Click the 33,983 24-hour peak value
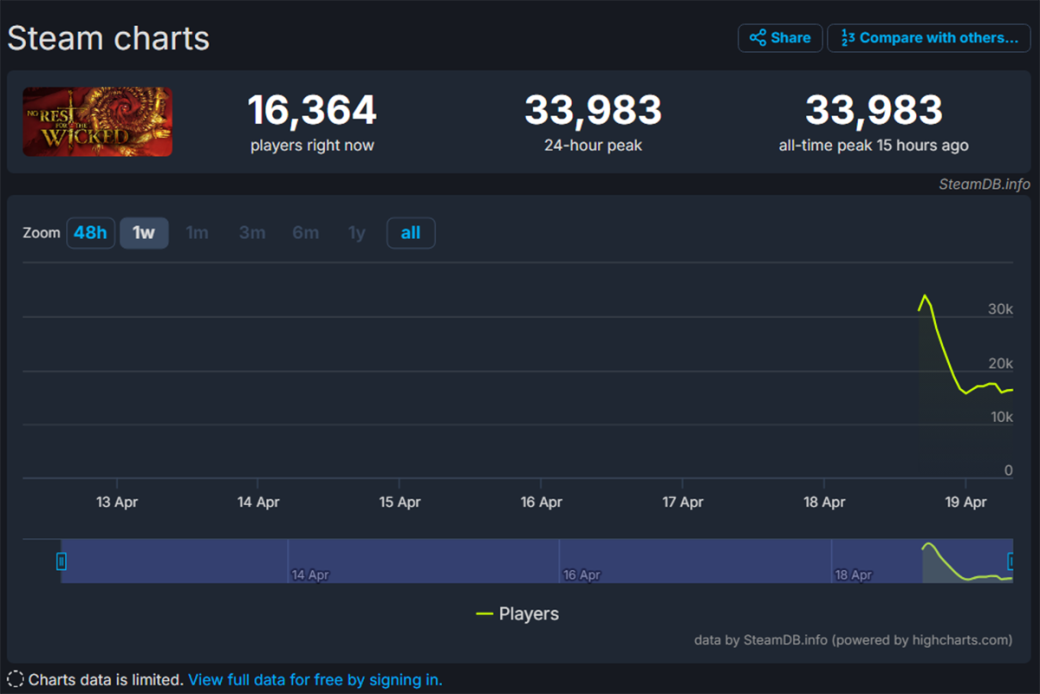The width and height of the screenshot is (1040, 694). coord(593,110)
